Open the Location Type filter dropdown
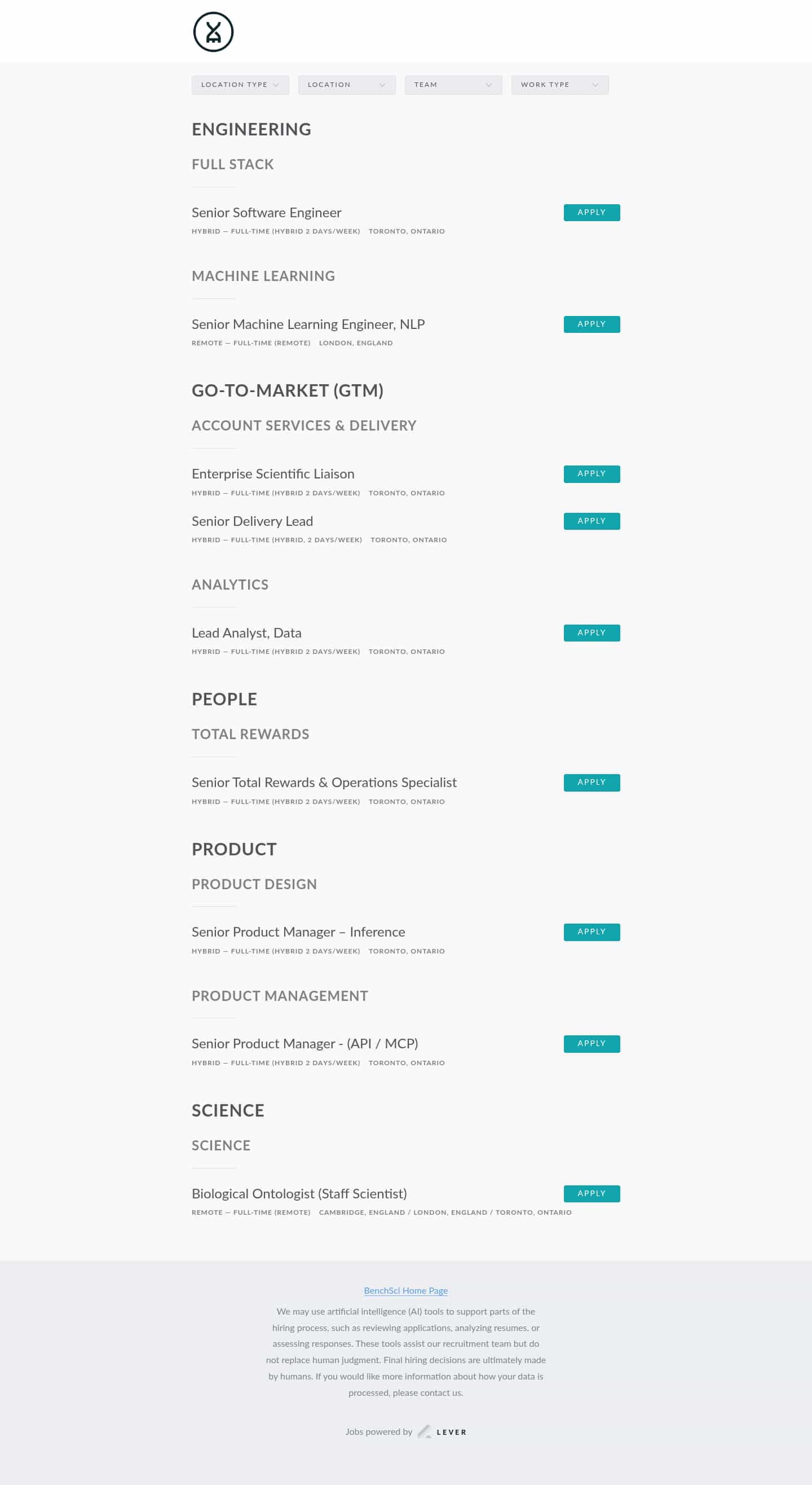Viewport: 812px width, 1485px height. 240,85
